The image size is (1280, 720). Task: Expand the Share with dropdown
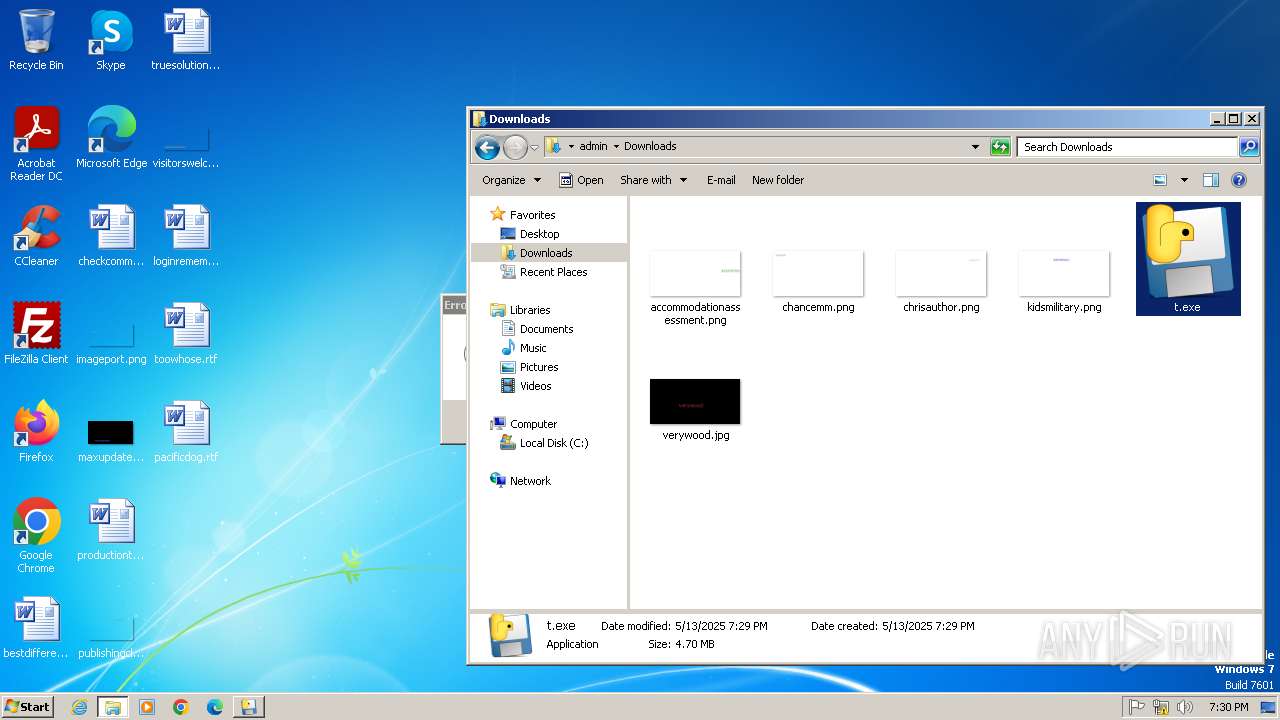pos(654,180)
